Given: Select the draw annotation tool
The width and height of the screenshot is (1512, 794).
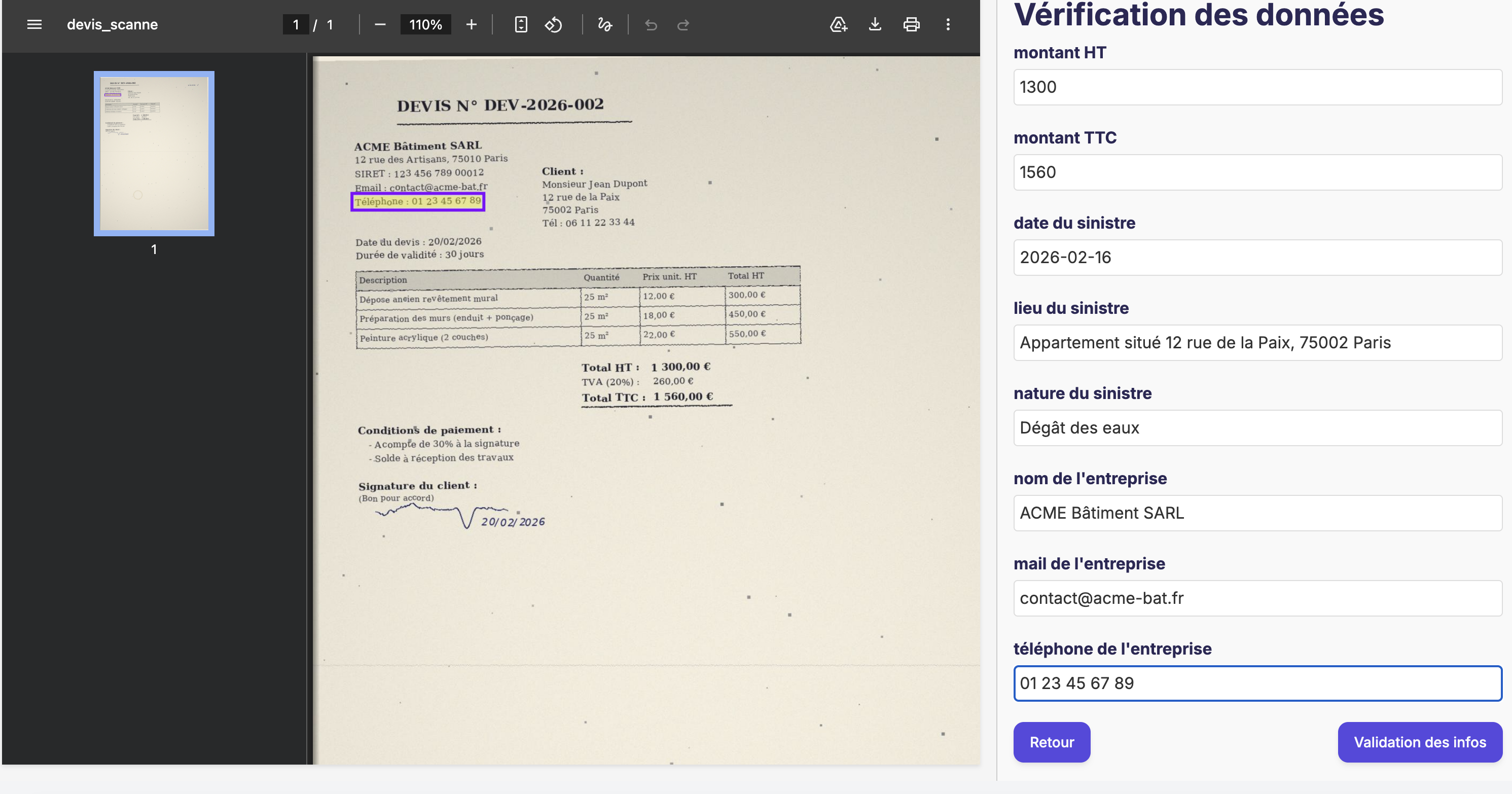Looking at the screenshot, I should pos(604,25).
